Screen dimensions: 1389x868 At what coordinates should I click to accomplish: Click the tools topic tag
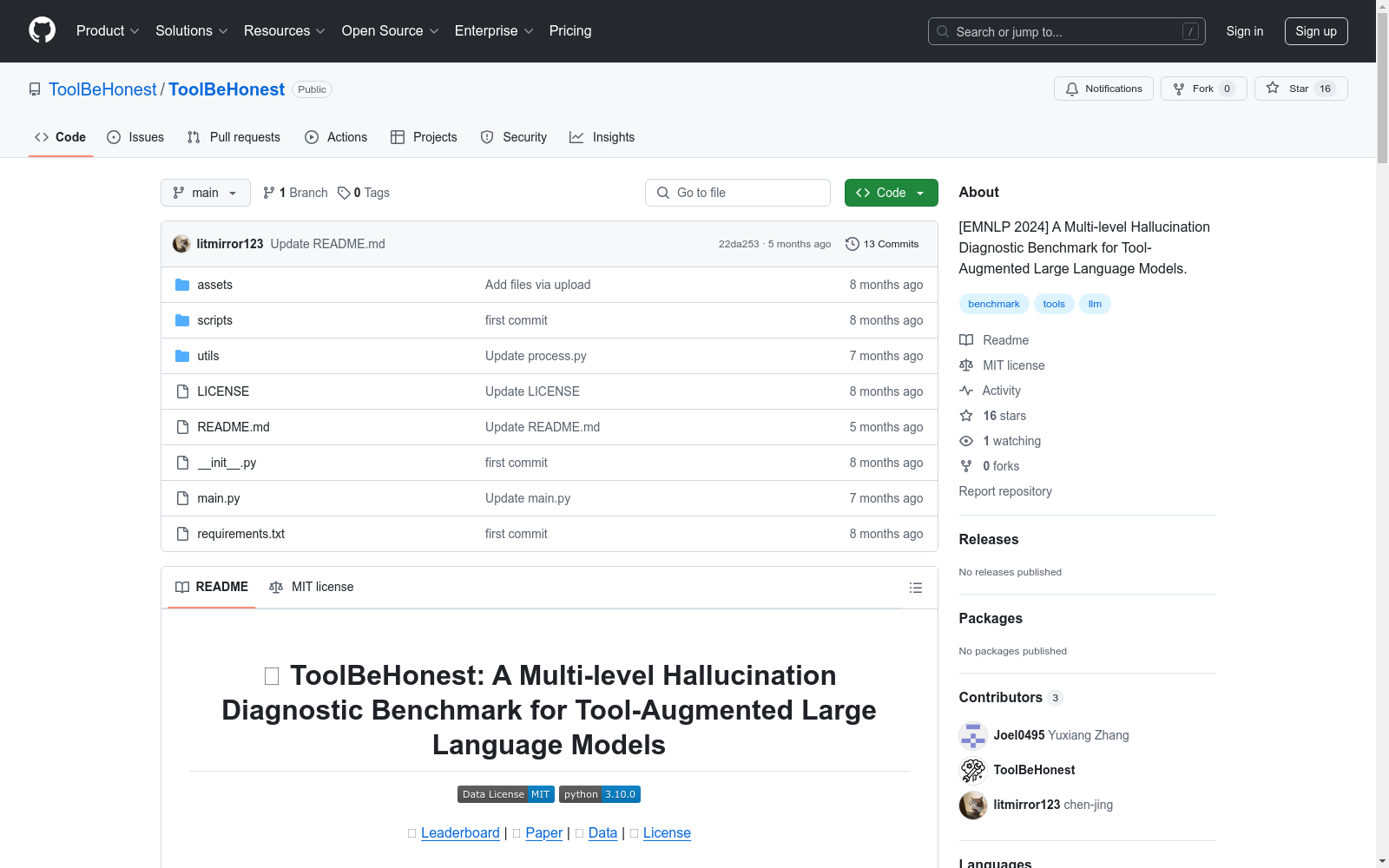point(1054,304)
